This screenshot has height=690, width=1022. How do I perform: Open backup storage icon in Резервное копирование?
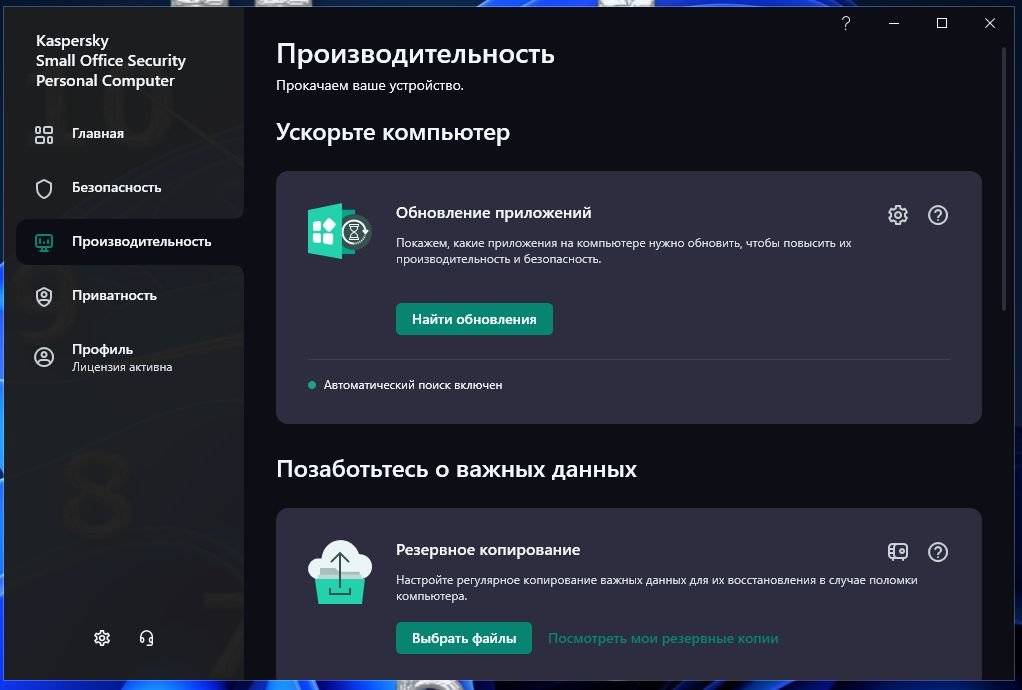coord(898,552)
